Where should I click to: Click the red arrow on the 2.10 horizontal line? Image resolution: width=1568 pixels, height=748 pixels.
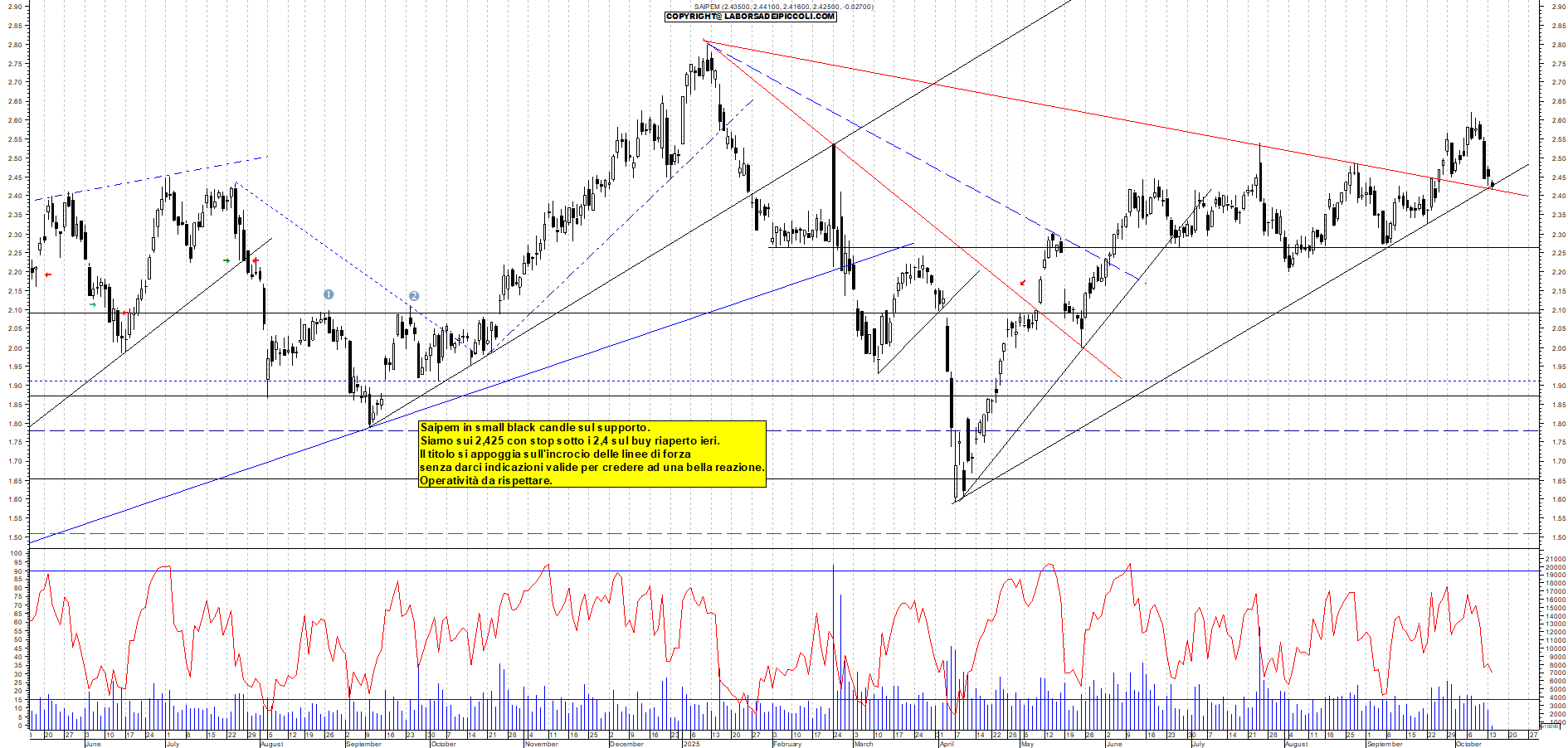point(124,313)
